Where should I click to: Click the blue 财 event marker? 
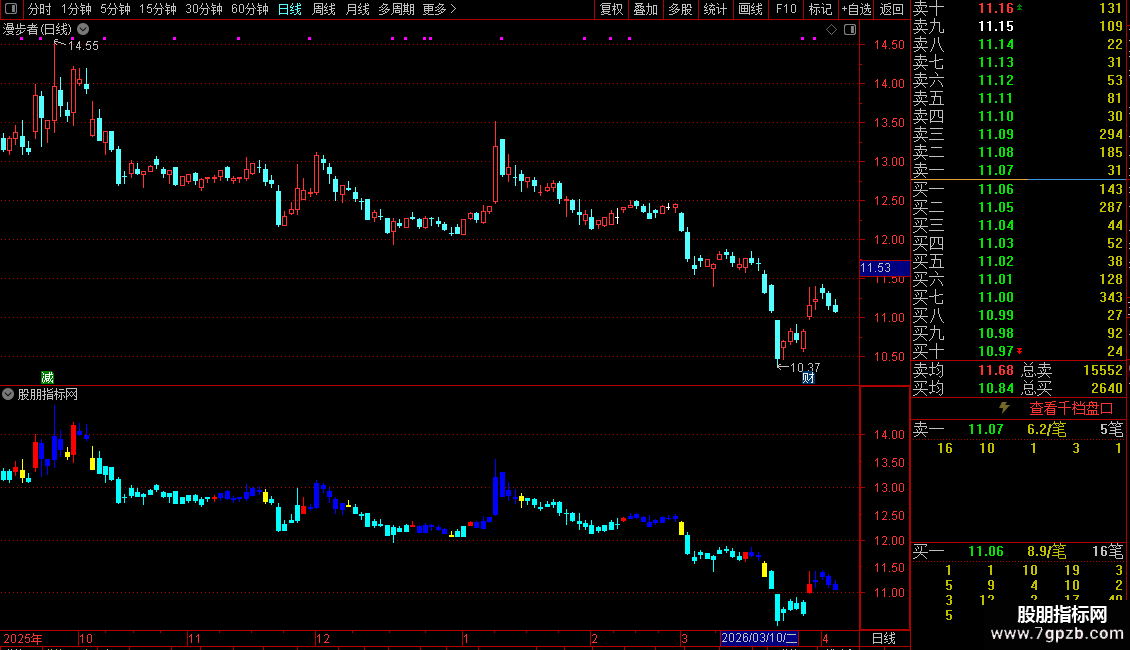(809, 378)
